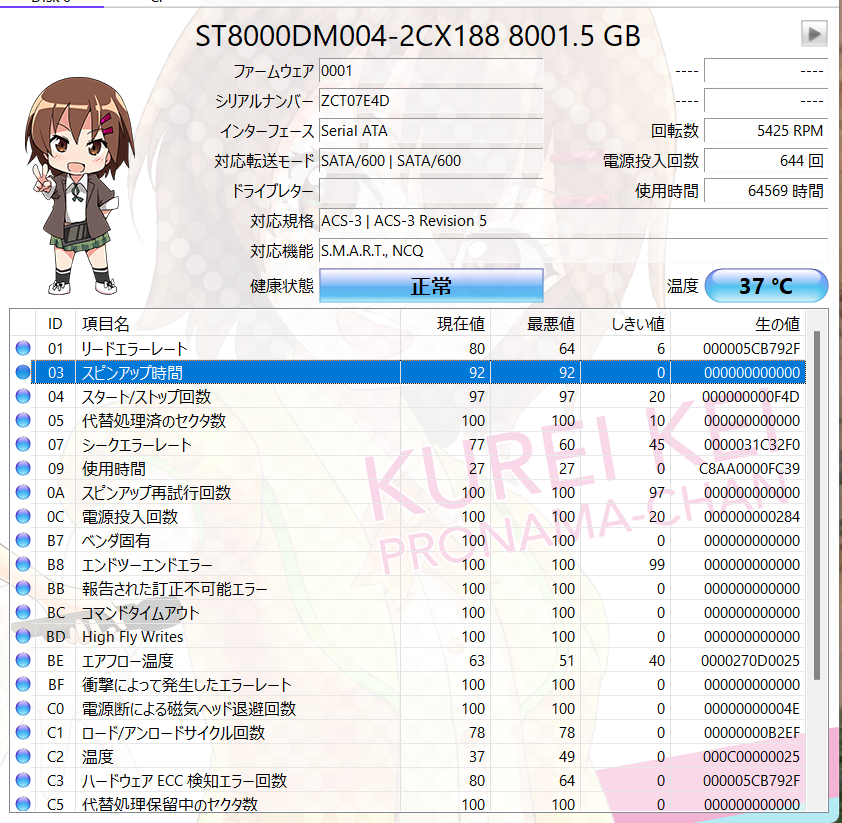Click the 最悪値 column header
The height and width of the screenshot is (823, 842).
click(x=535, y=324)
